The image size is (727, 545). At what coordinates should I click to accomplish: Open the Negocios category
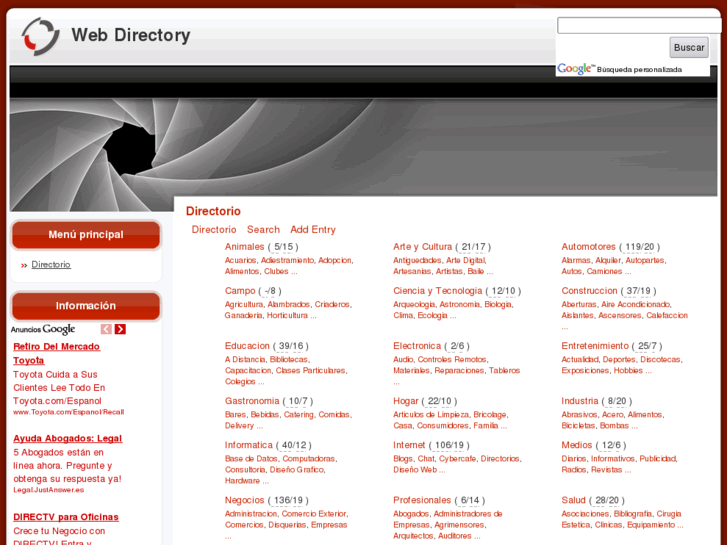click(244, 500)
